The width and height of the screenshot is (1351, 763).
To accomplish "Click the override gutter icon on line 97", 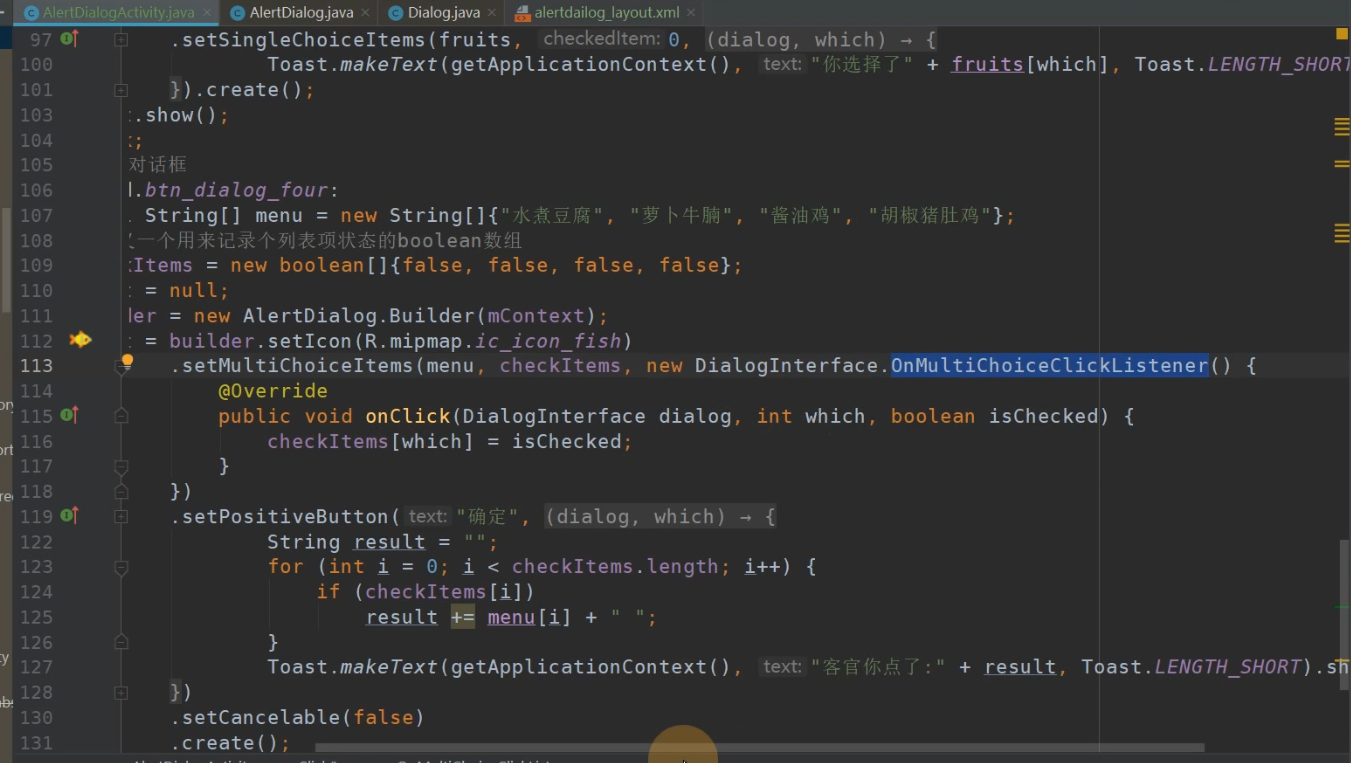I will (69, 39).
